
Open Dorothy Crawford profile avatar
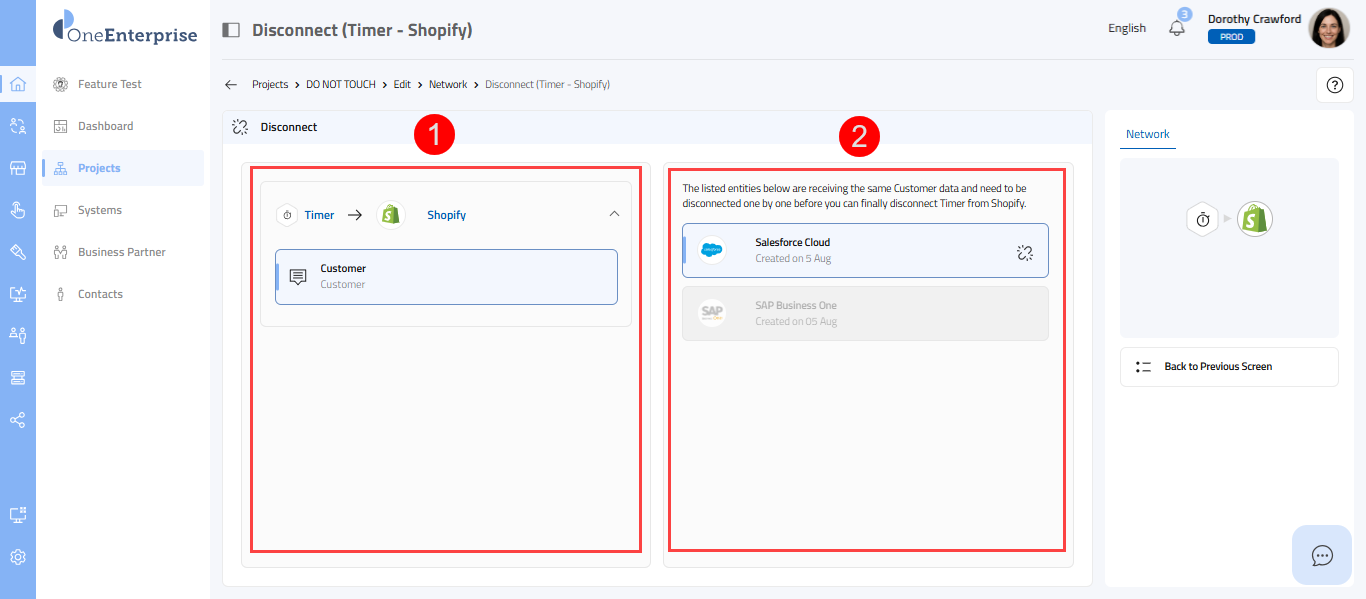[1328, 29]
